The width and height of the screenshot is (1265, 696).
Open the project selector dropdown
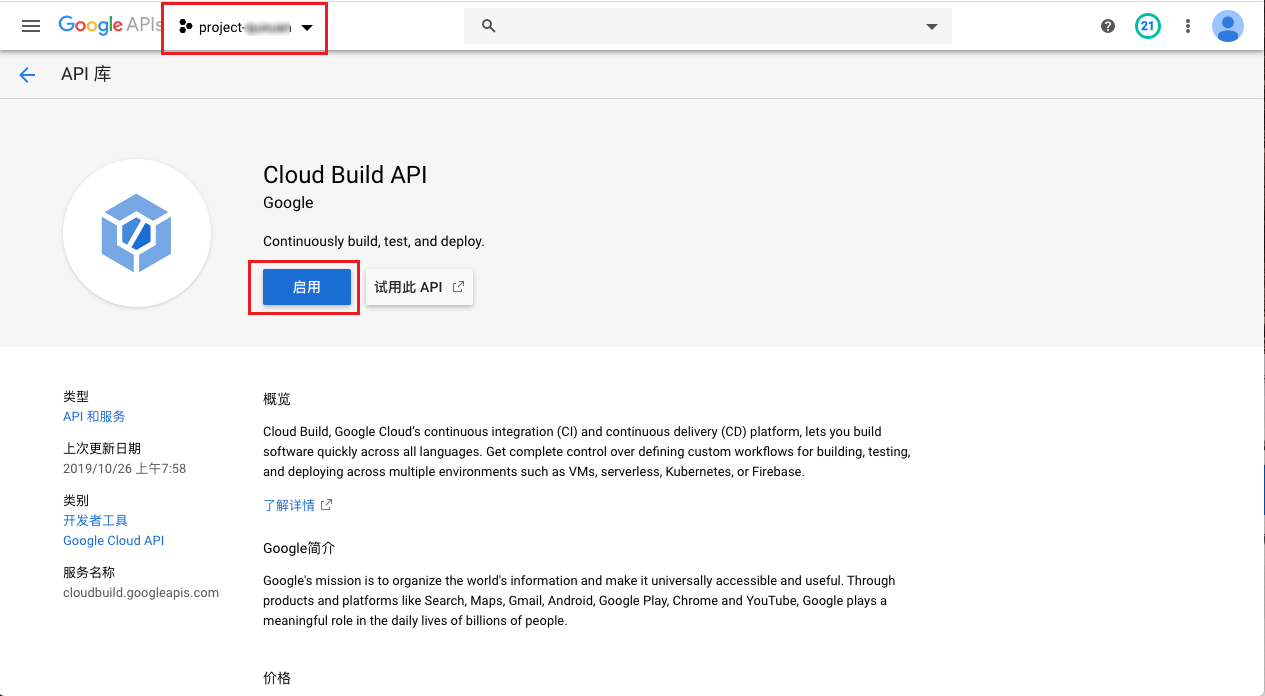(x=246, y=28)
